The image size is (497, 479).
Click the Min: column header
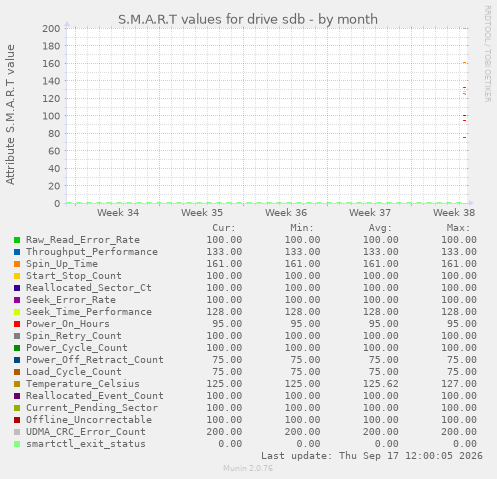pos(302,228)
